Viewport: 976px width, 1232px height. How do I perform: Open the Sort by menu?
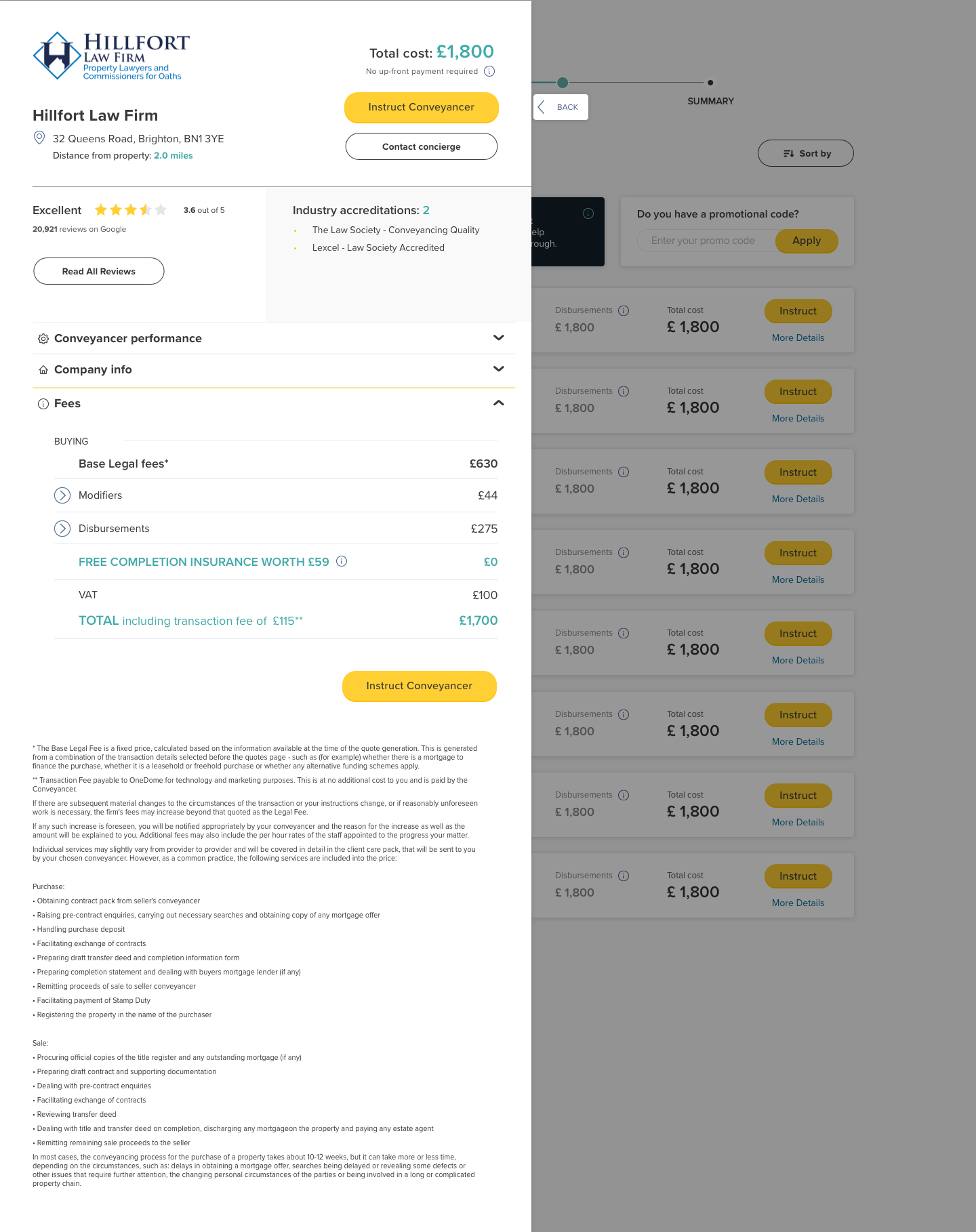[806, 153]
